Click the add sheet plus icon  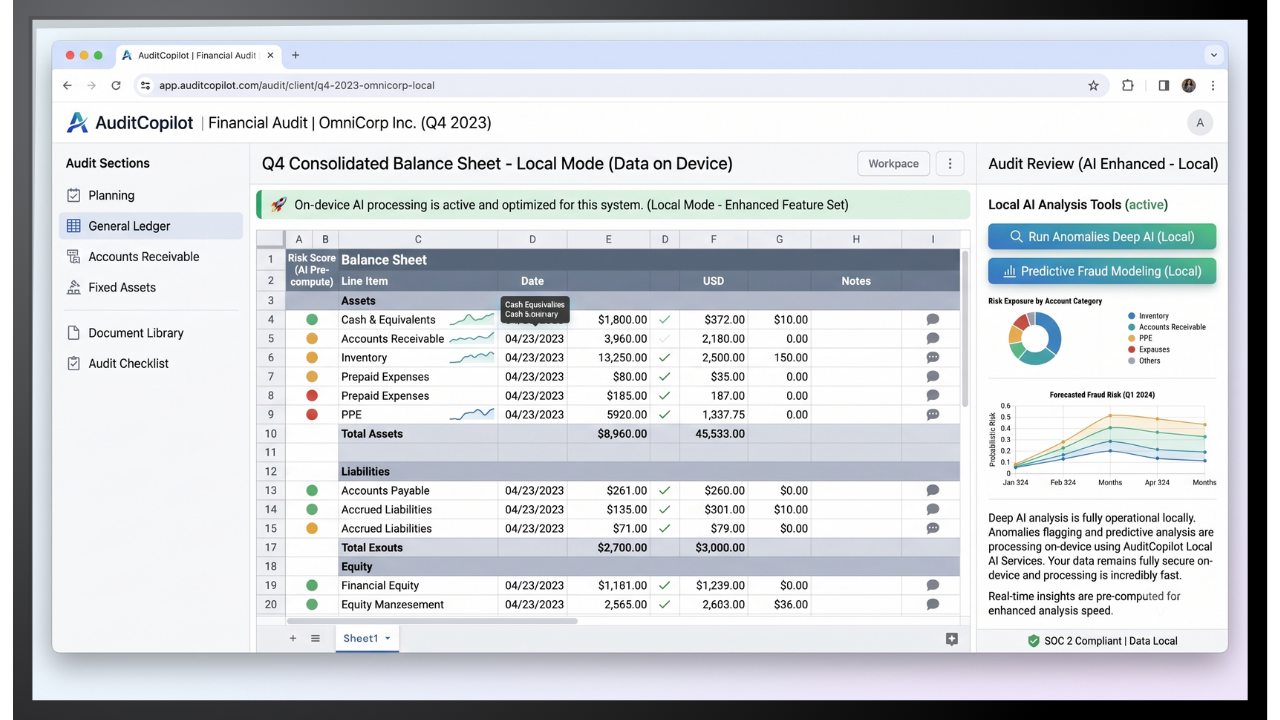[x=293, y=639]
